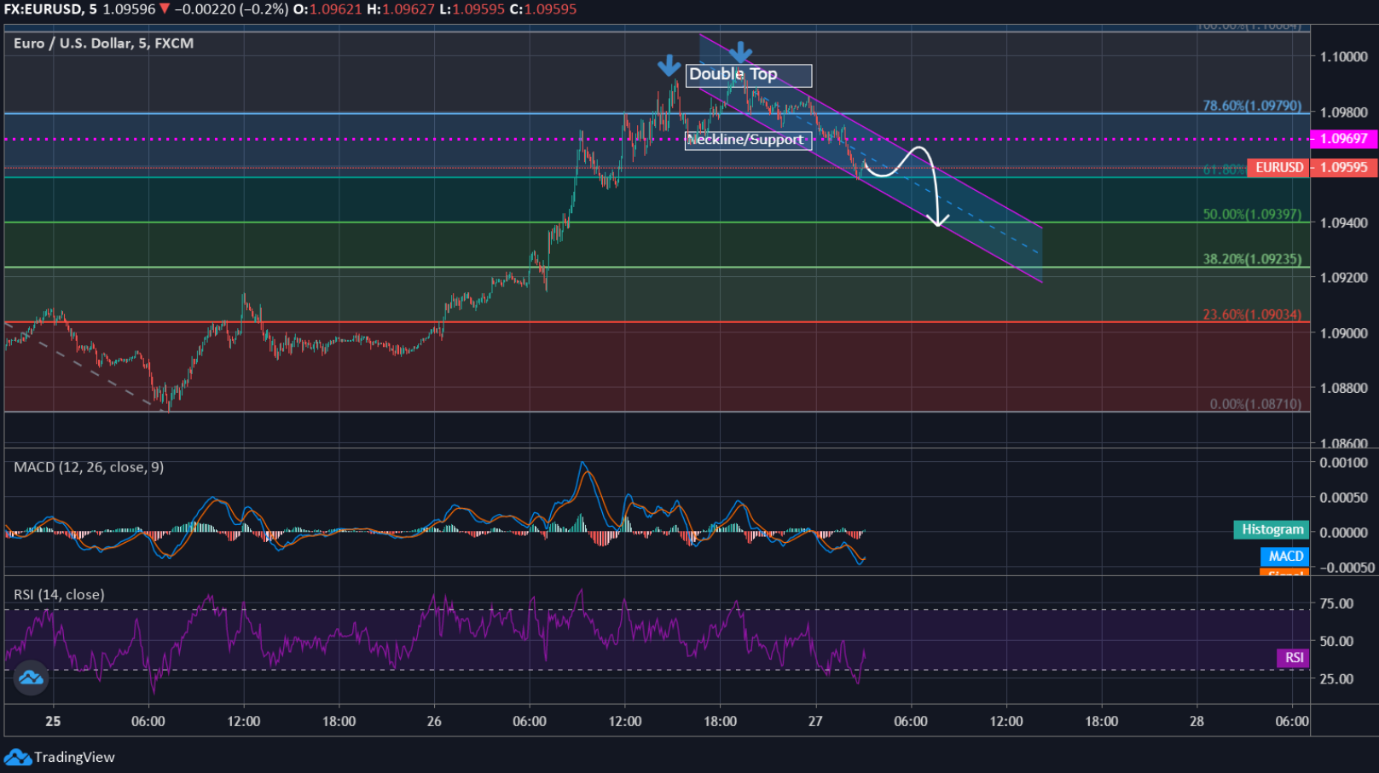Select the 50.00% Fibonacci level label

click(x=1252, y=215)
